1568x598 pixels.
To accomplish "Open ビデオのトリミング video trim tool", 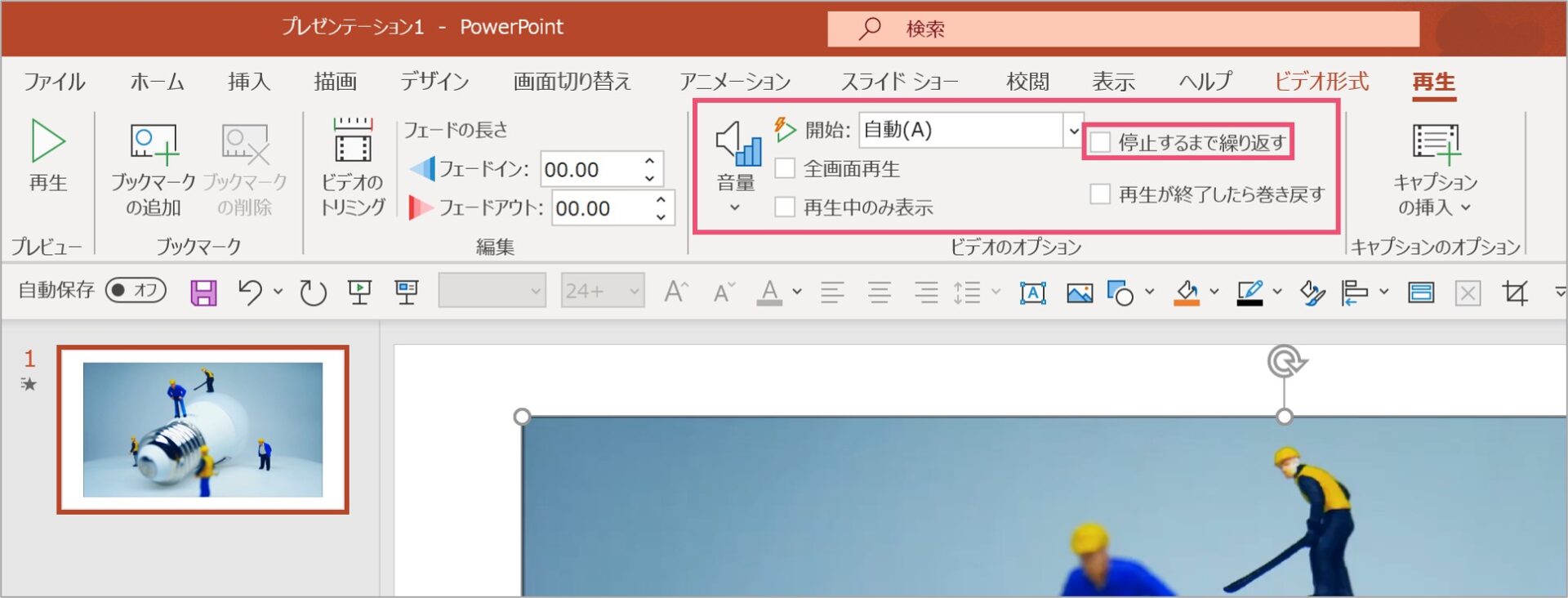I will click(353, 168).
